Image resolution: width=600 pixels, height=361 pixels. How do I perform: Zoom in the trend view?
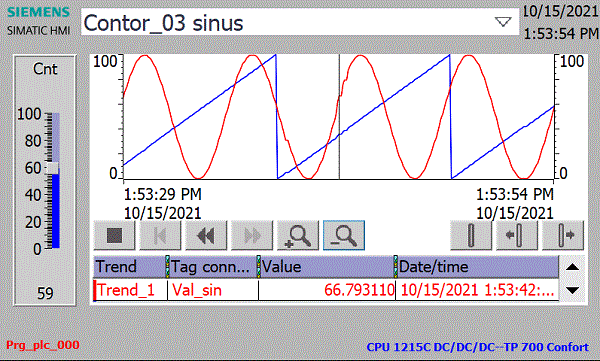pos(298,235)
